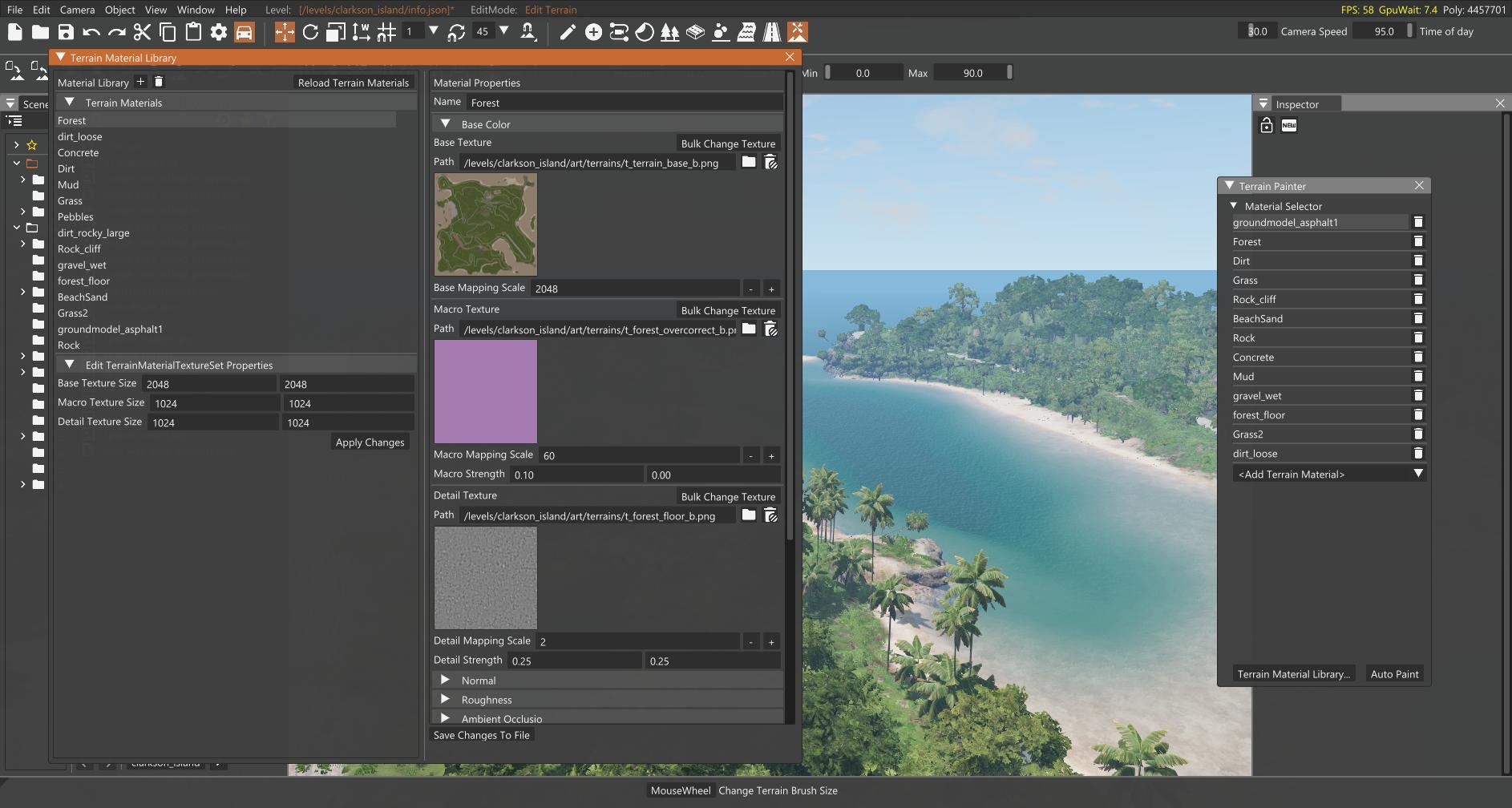Toggle world/local gizmo alignment icon
Image resolution: width=1512 pixels, height=808 pixels.
(361, 32)
